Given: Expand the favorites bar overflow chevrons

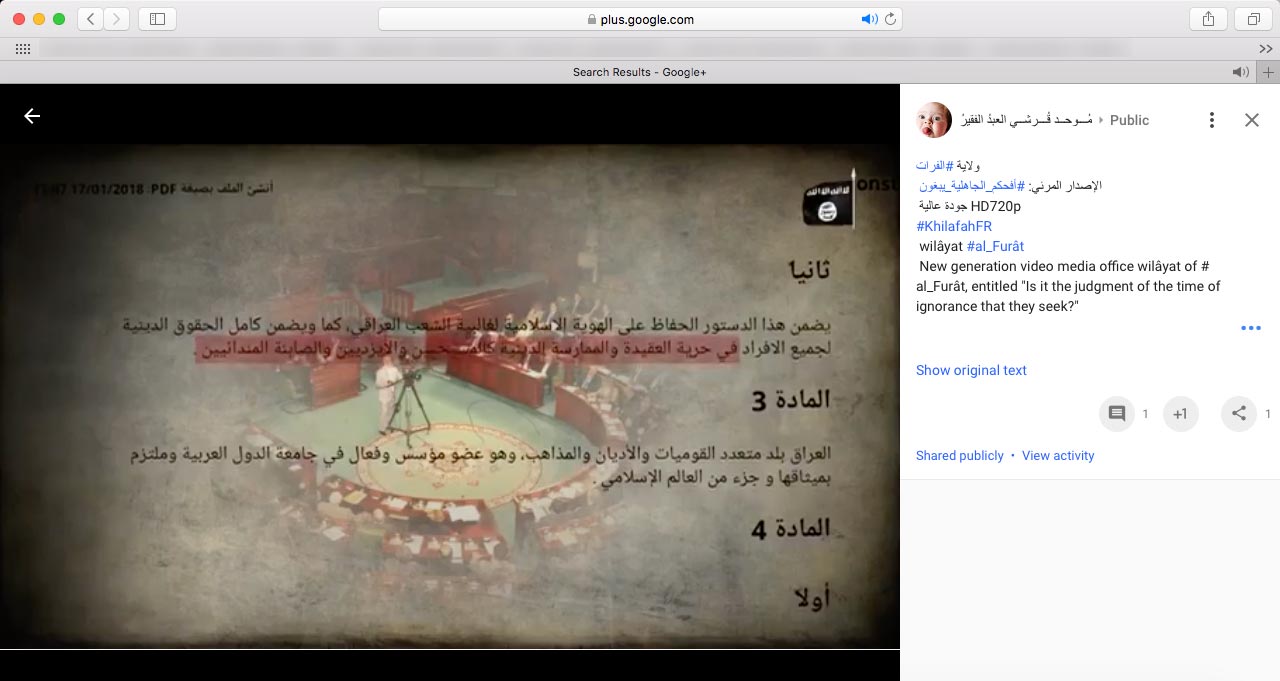Looking at the screenshot, I should (1265, 49).
